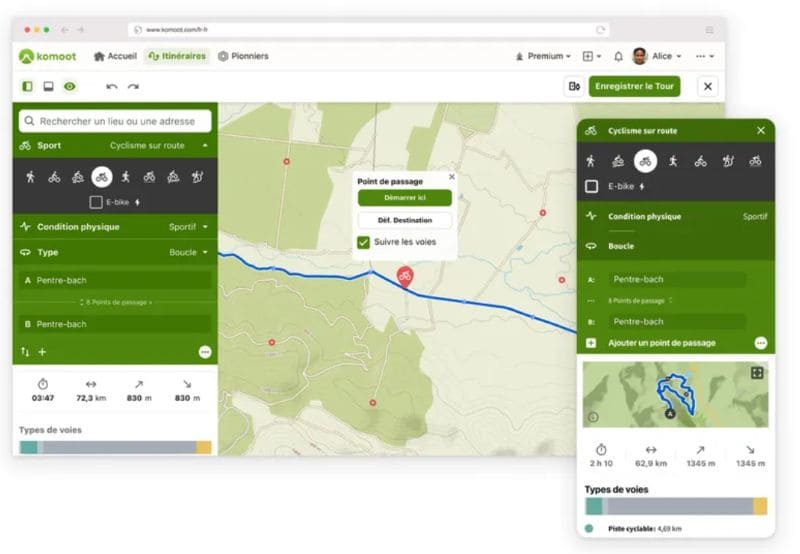Click Démarrer ici button
Screen dimensions: 800x554
[405, 198]
